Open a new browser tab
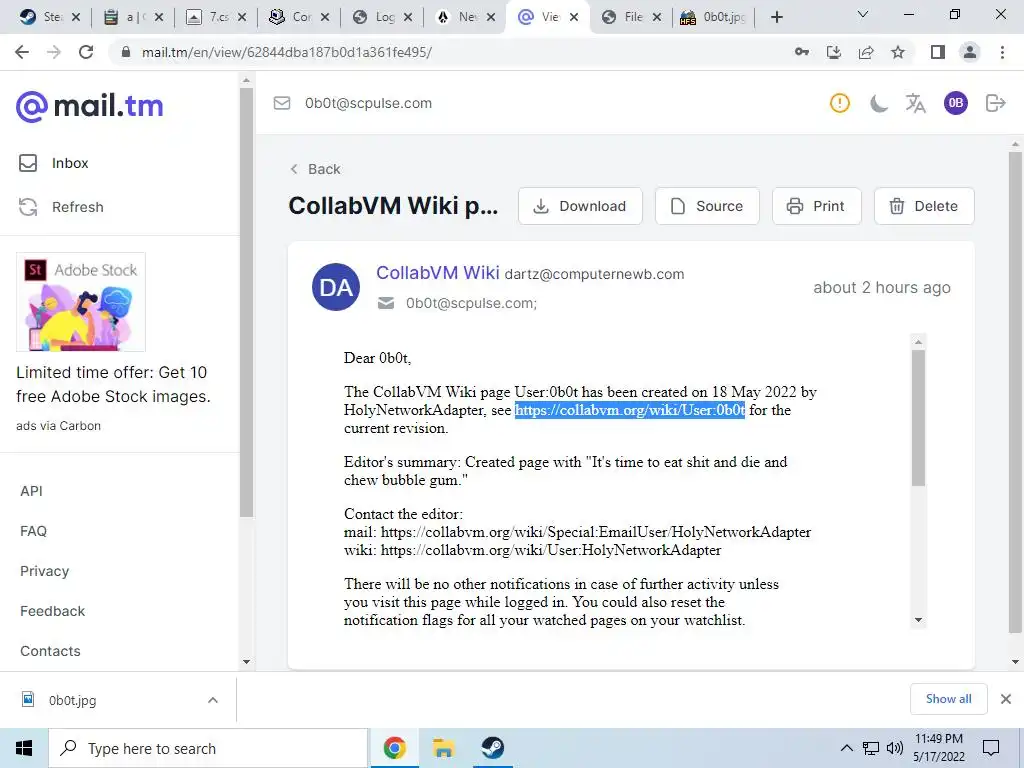The width and height of the screenshot is (1024, 768). pyautogui.click(x=776, y=17)
